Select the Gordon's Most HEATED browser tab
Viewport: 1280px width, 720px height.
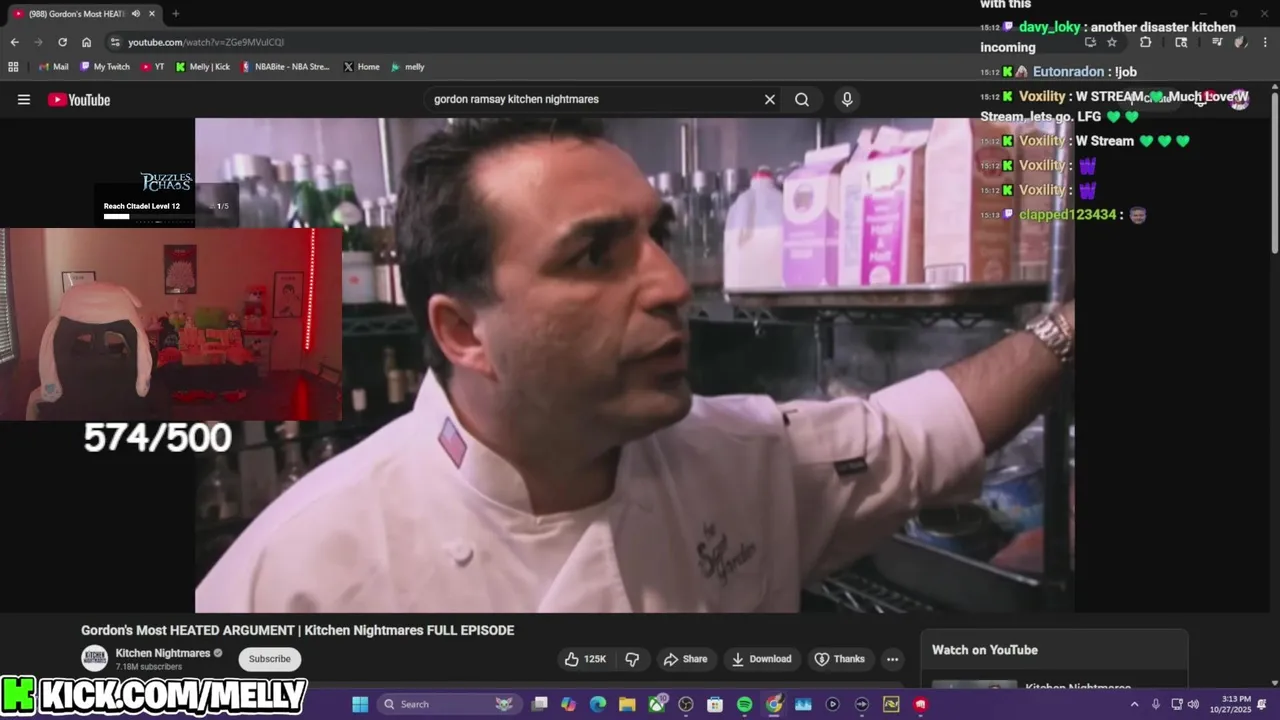[84, 14]
